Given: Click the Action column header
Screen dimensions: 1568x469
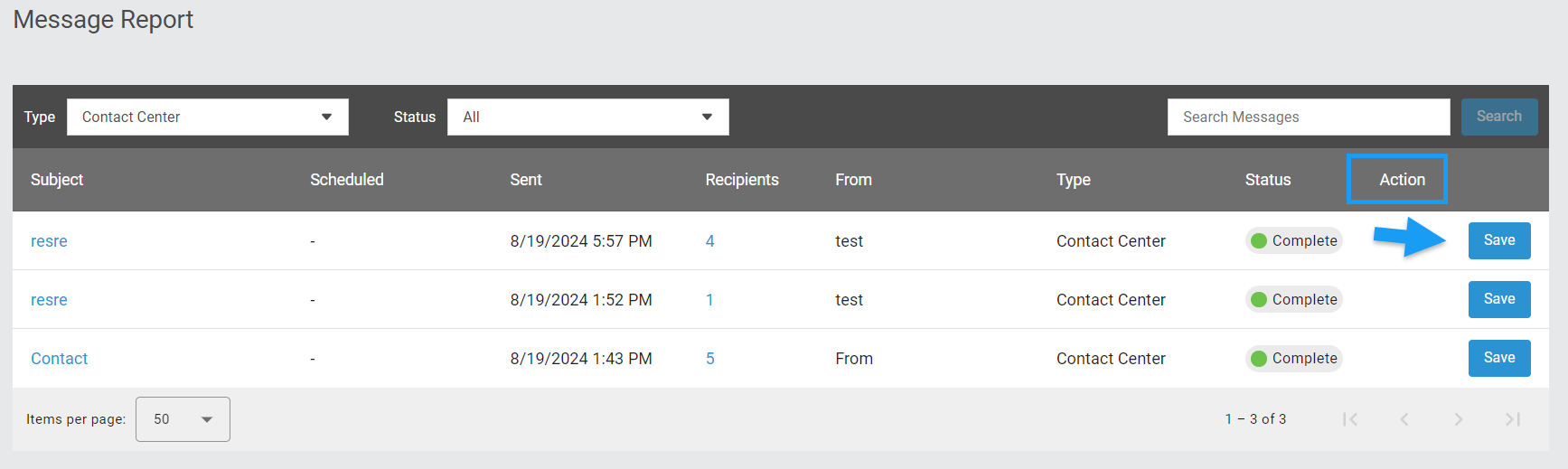Looking at the screenshot, I should pos(1402,180).
